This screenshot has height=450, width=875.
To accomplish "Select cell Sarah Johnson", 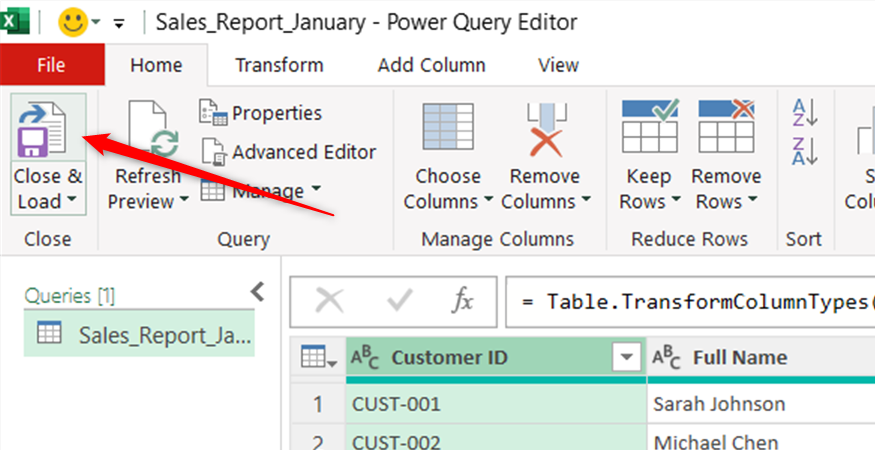I will tap(761, 404).
